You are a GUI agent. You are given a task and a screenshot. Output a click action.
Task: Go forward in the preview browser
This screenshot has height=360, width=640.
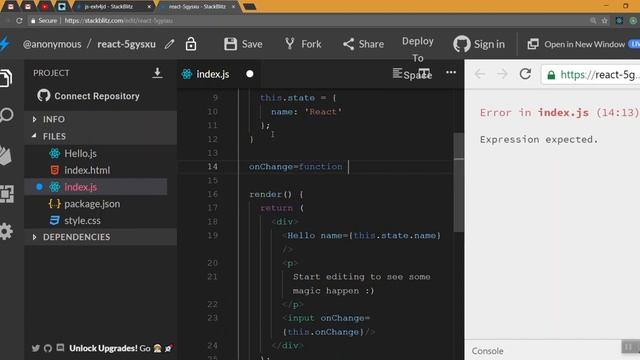click(x=502, y=74)
